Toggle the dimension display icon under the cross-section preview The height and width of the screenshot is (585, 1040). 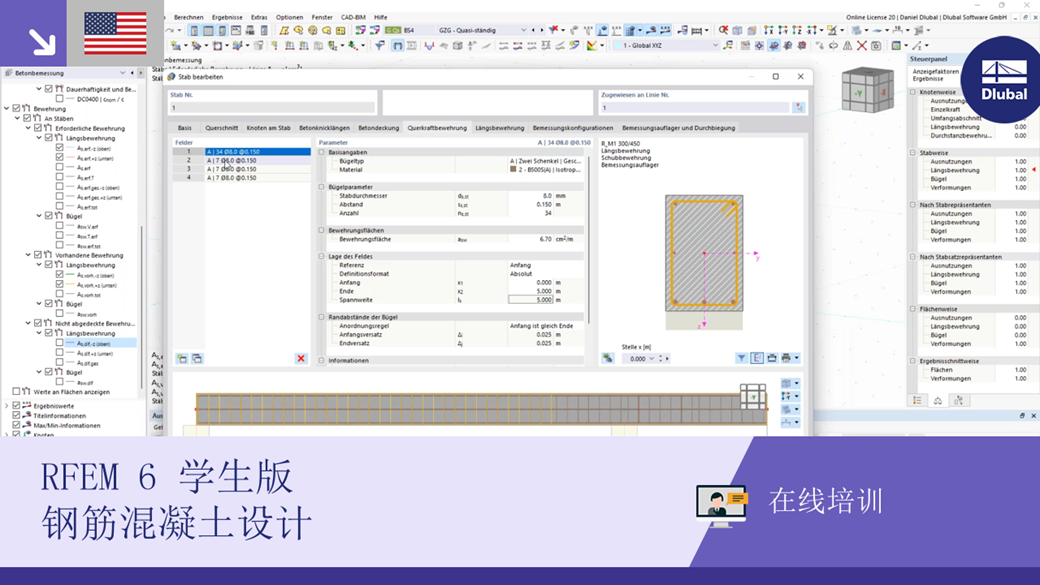point(757,358)
